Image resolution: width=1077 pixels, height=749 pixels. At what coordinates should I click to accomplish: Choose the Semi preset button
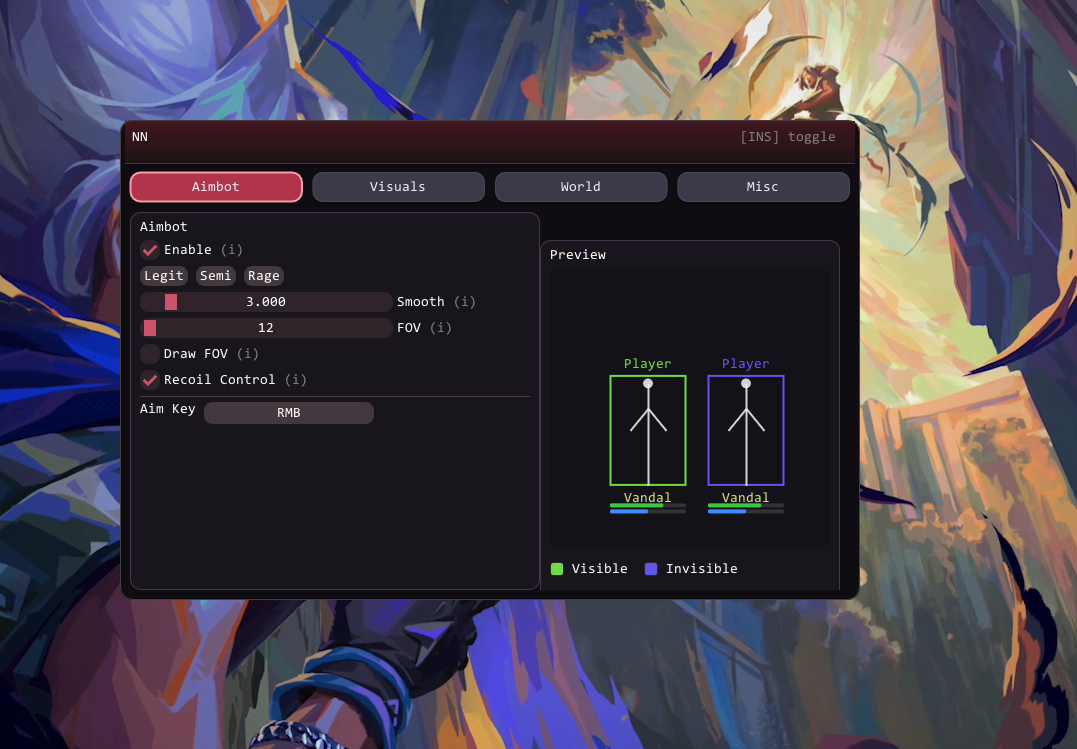click(215, 276)
